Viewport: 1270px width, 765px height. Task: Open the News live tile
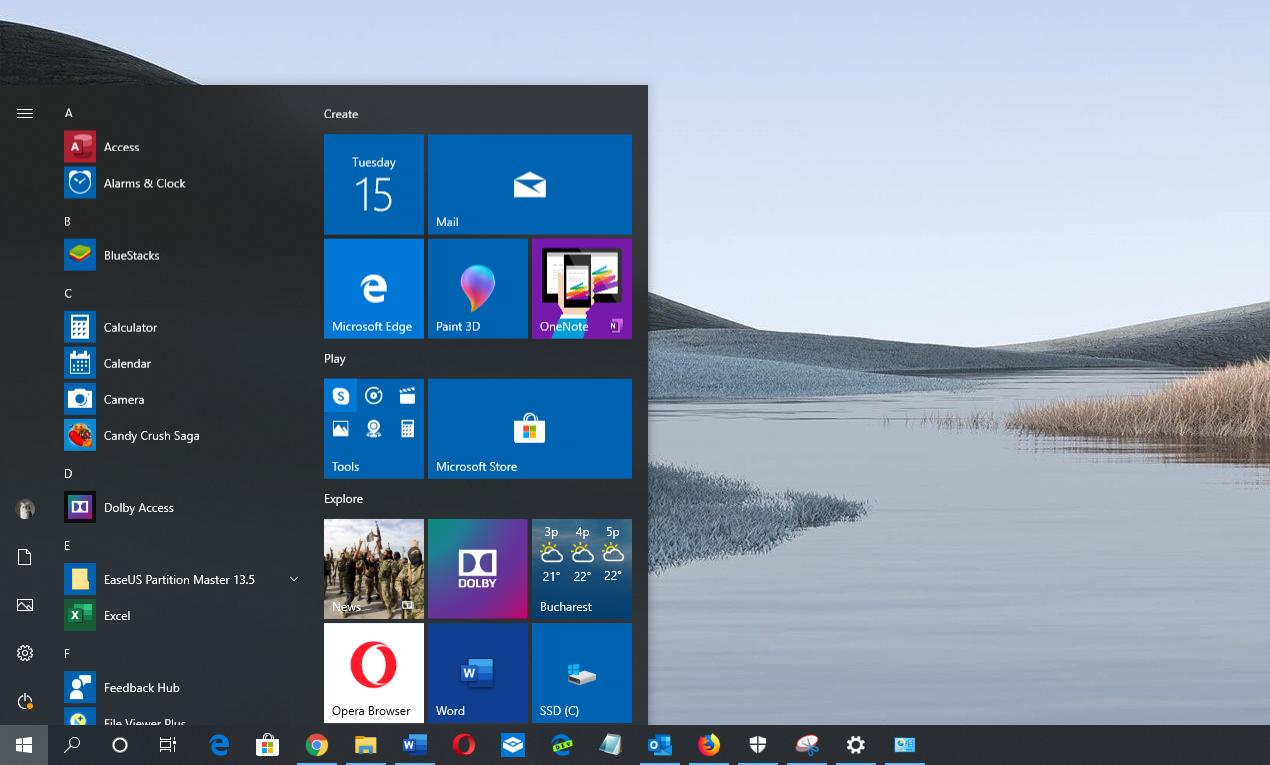374,568
